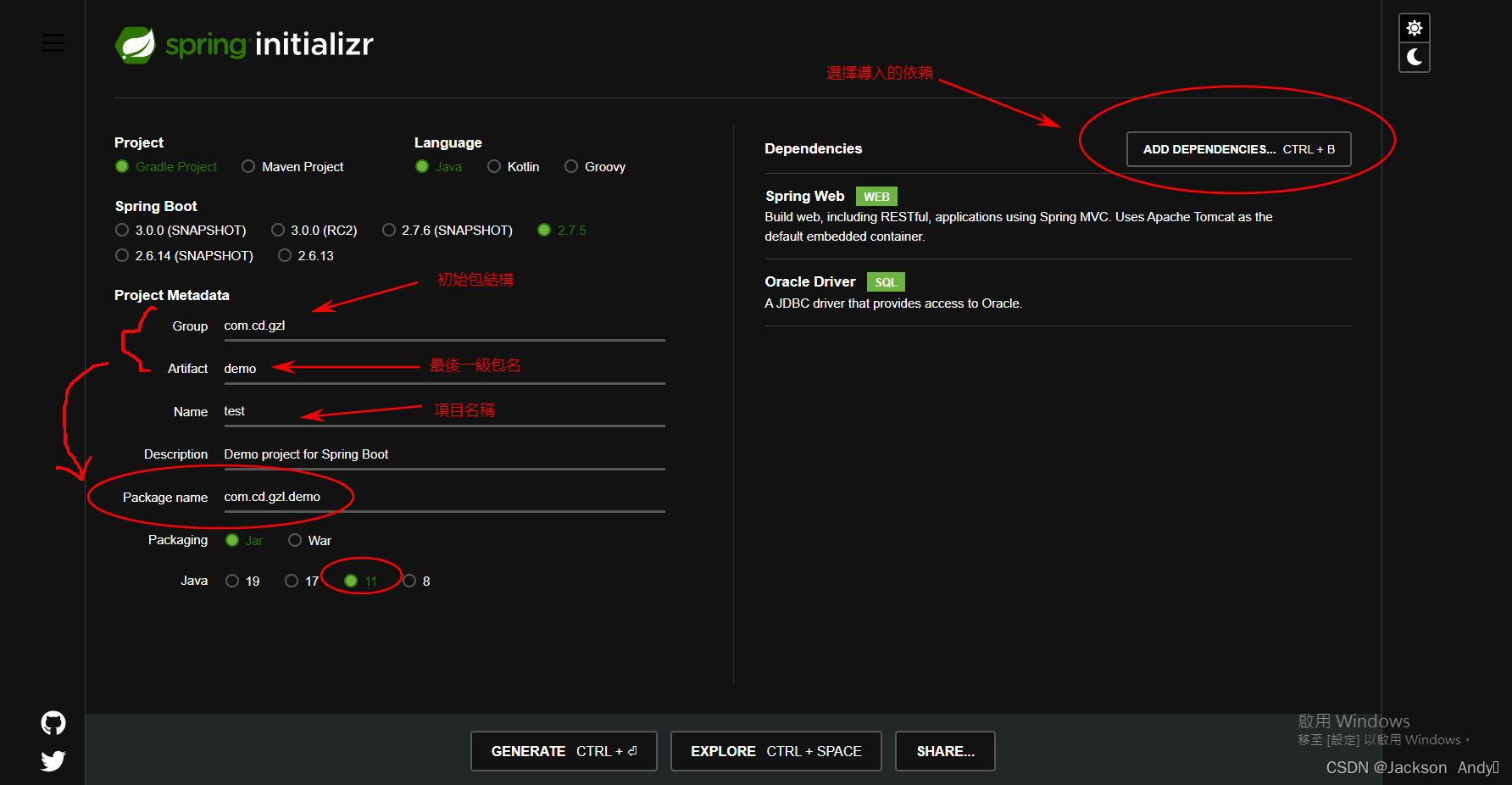Select Java version 17

[x=302, y=582]
